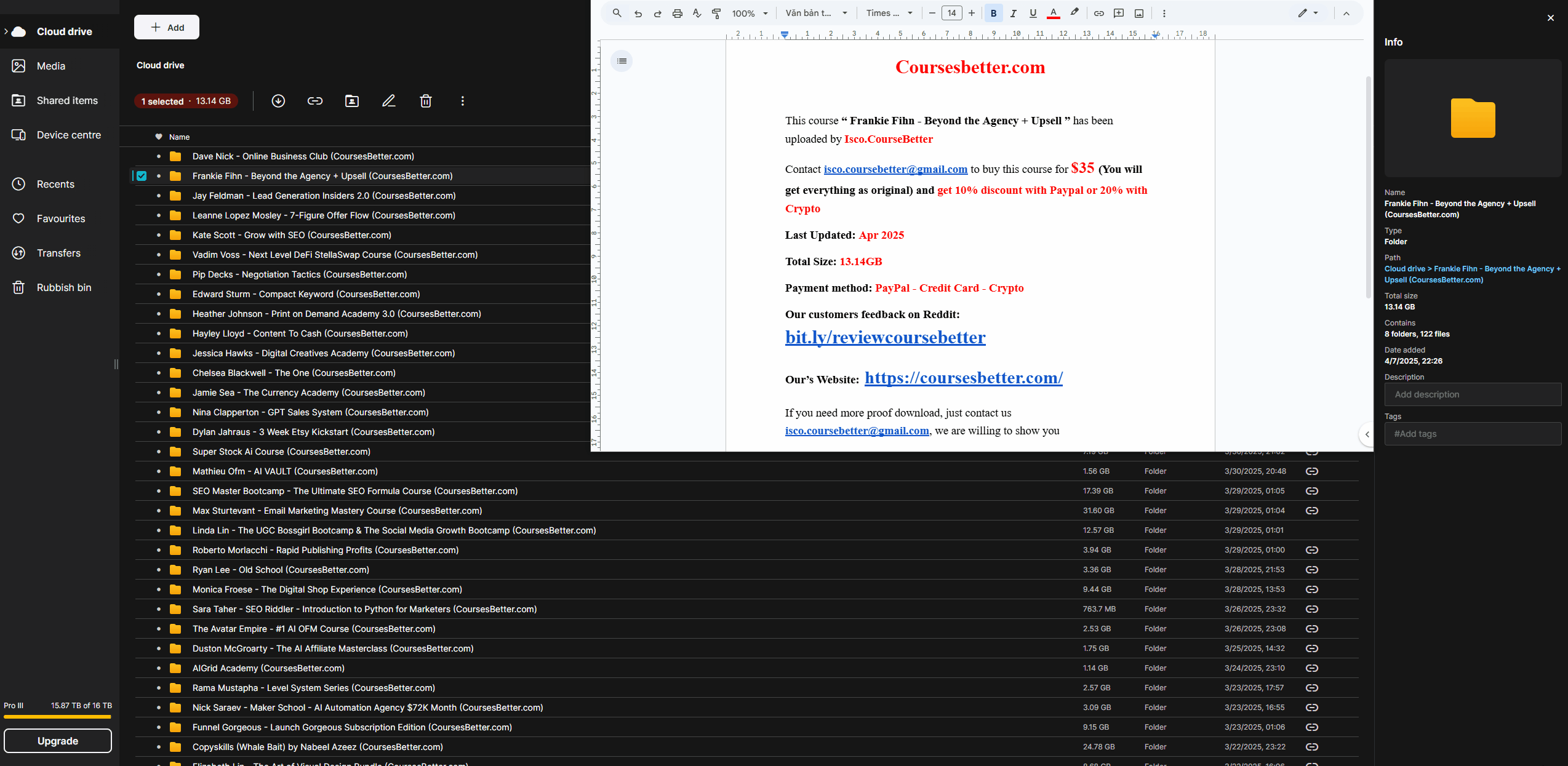This screenshot has height=766, width=1568.
Task: Click the Add button
Action: point(167,27)
